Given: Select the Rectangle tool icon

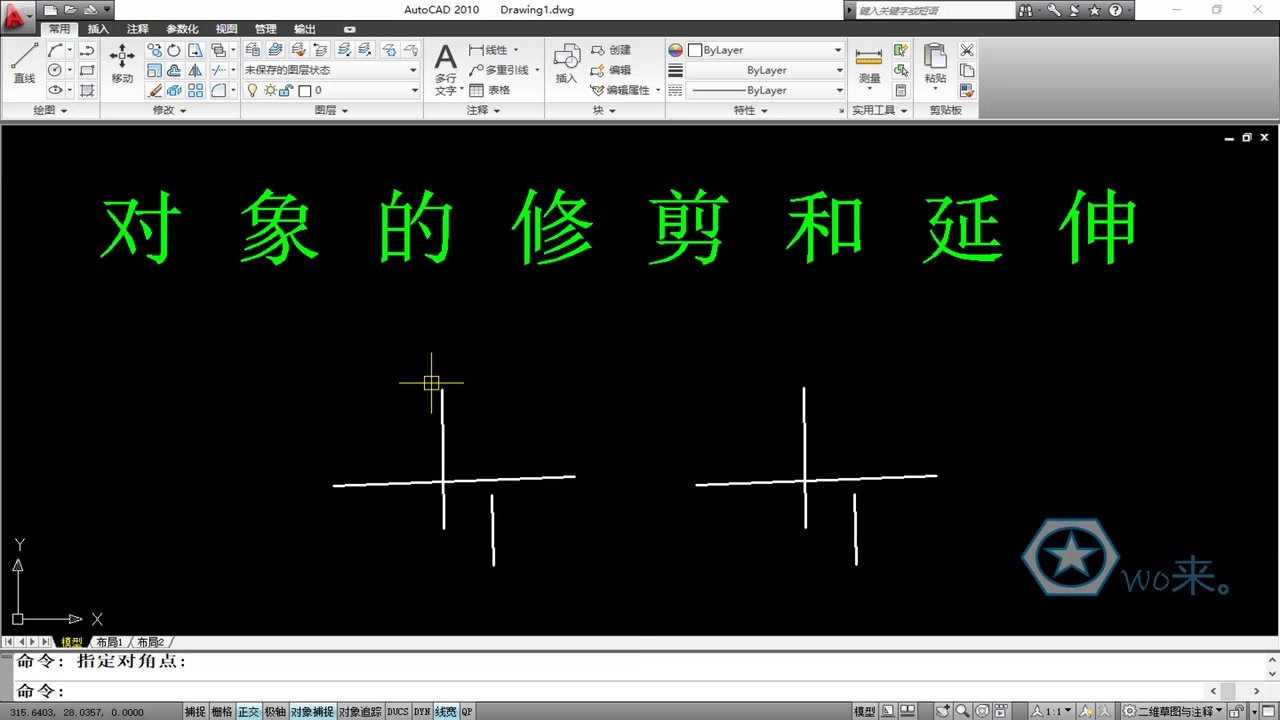Looking at the screenshot, I should click(x=87, y=70).
